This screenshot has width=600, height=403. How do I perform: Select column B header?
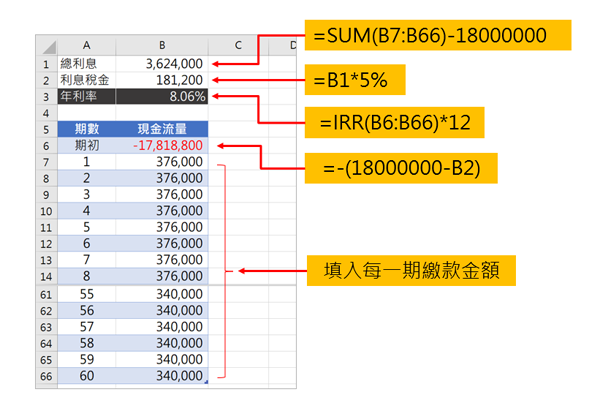tap(162, 46)
